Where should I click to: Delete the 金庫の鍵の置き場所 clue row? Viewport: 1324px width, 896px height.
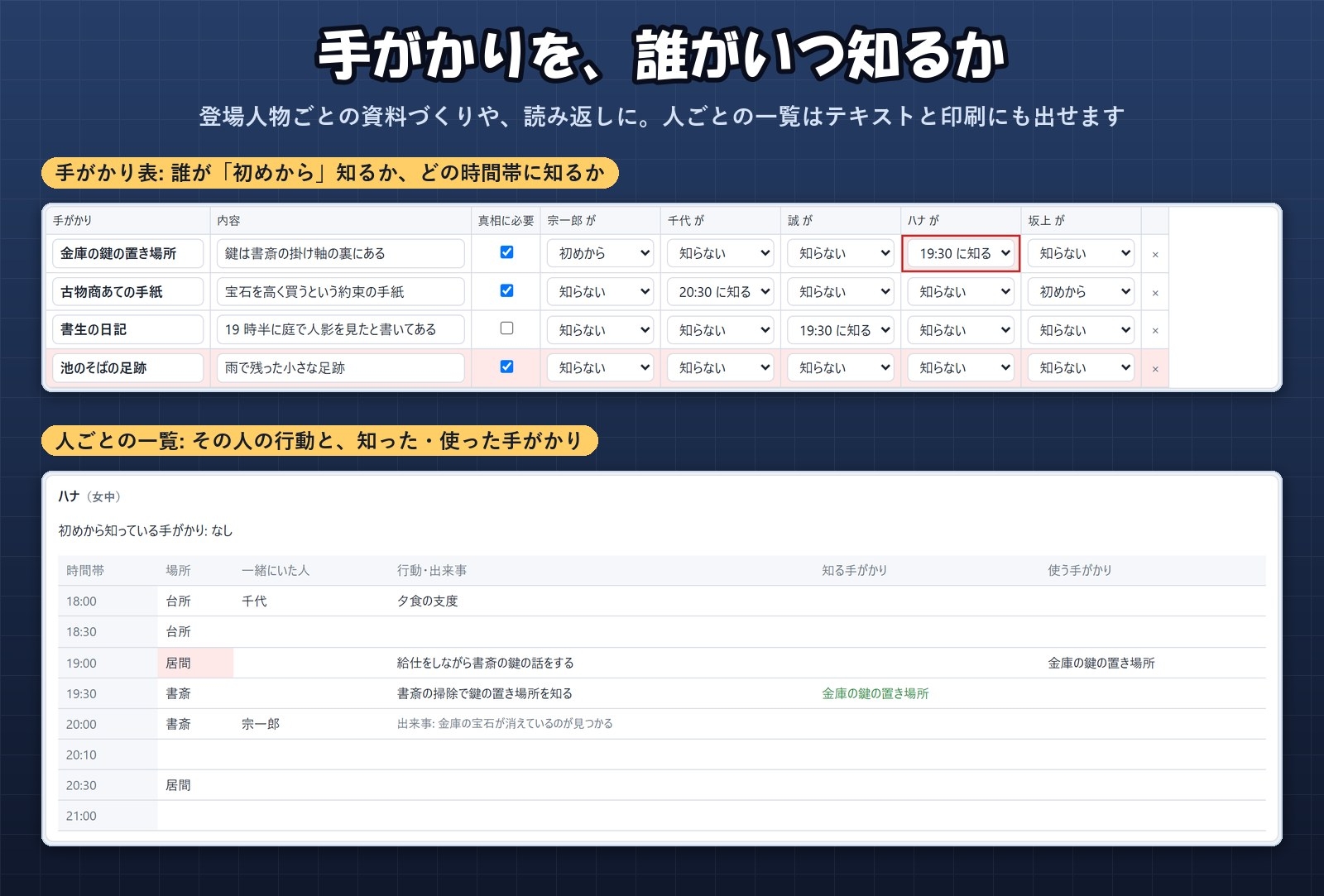[x=1155, y=255]
